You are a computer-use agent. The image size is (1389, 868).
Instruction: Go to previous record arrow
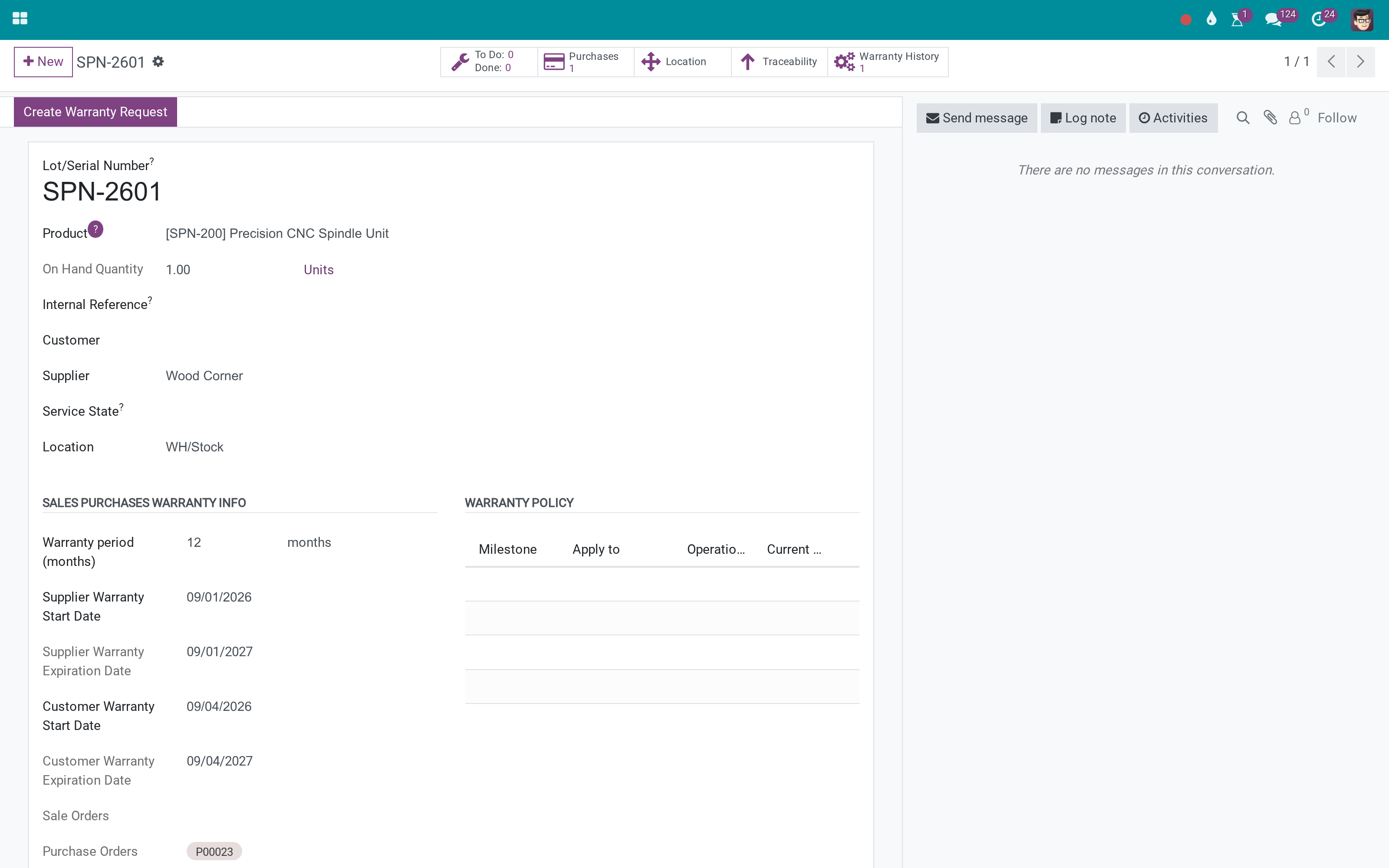(x=1332, y=62)
